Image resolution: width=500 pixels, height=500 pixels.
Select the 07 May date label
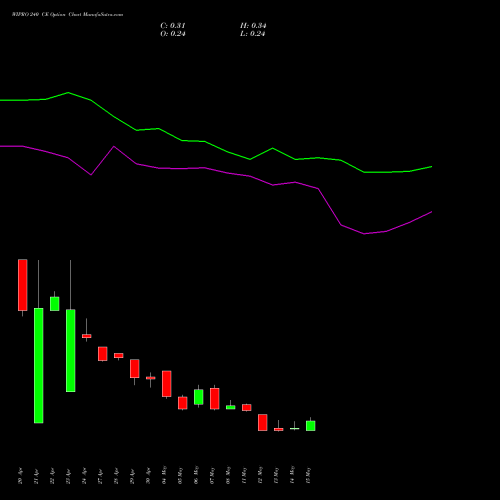(x=213, y=475)
